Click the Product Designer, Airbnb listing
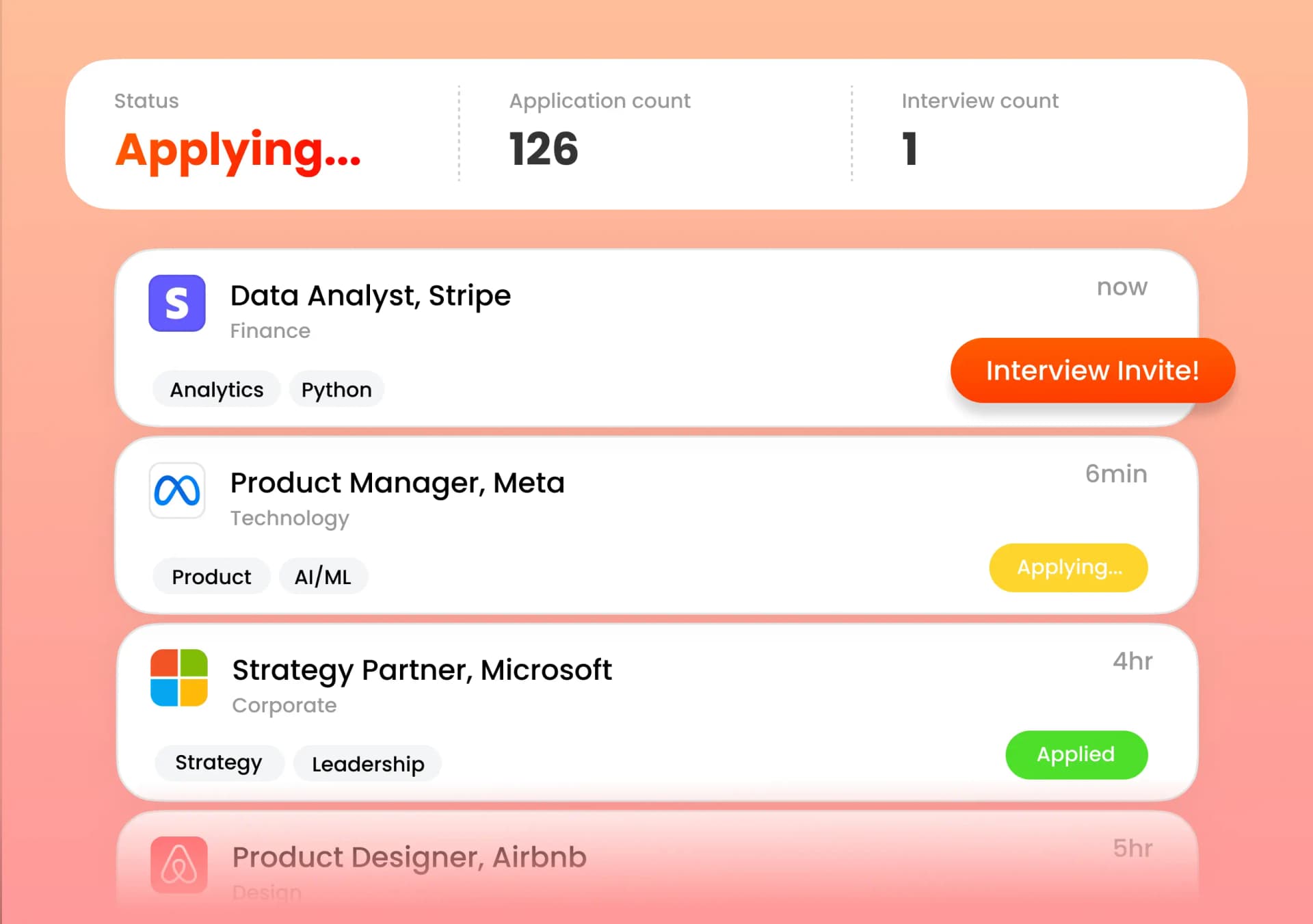Viewport: 1313px width, 924px height. [409, 857]
